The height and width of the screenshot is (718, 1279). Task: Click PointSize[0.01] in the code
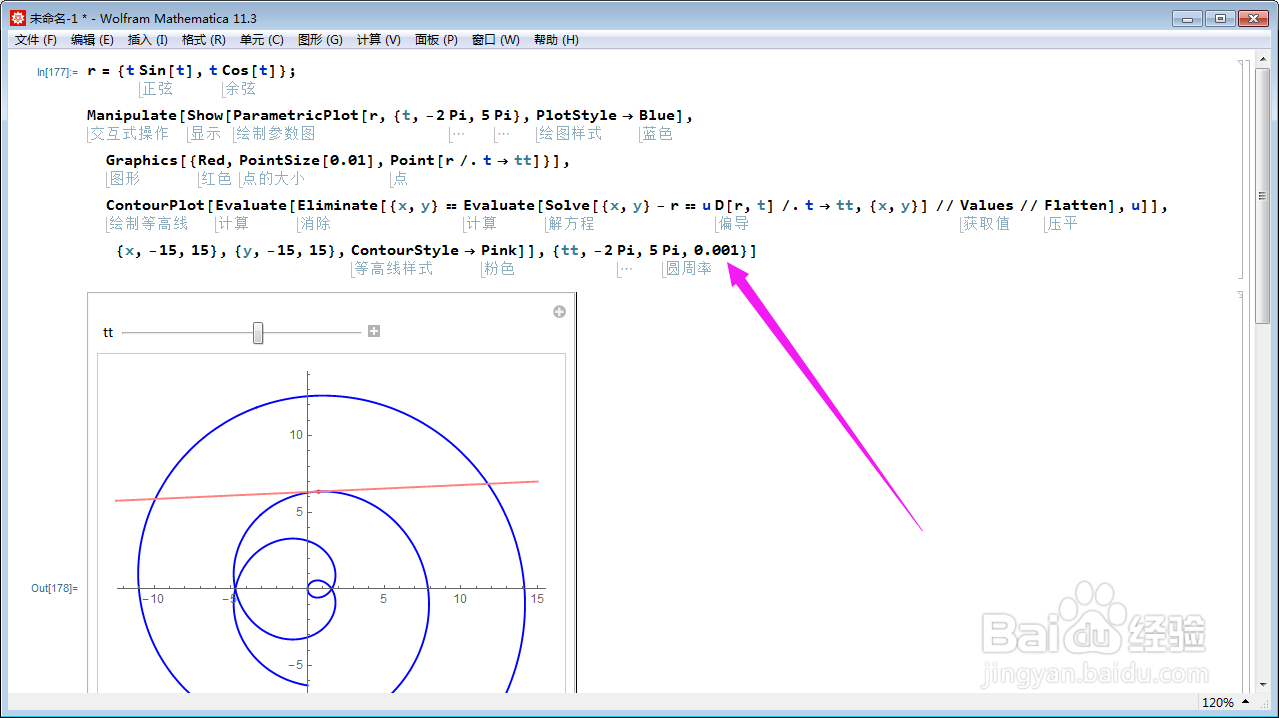(310, 160)
